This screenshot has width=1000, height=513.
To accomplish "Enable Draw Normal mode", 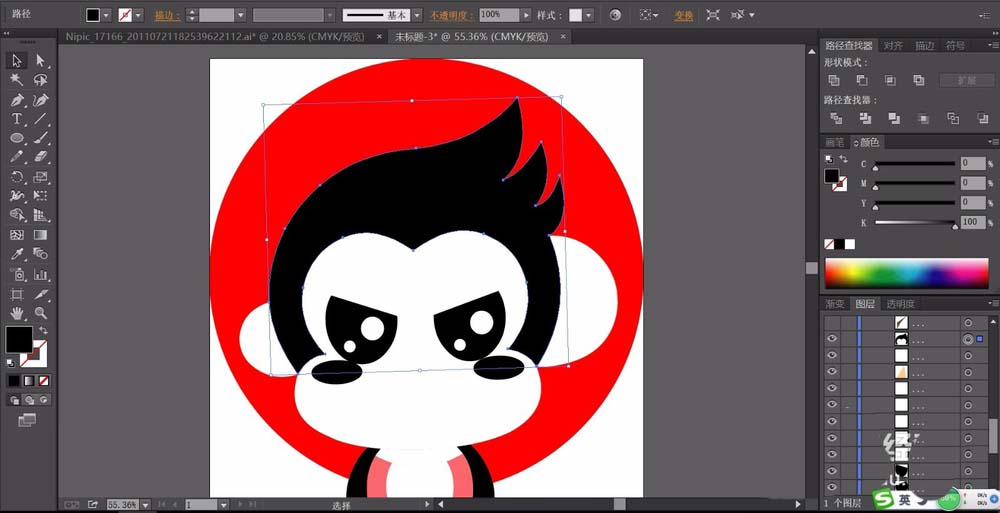I will coord(15,400).
